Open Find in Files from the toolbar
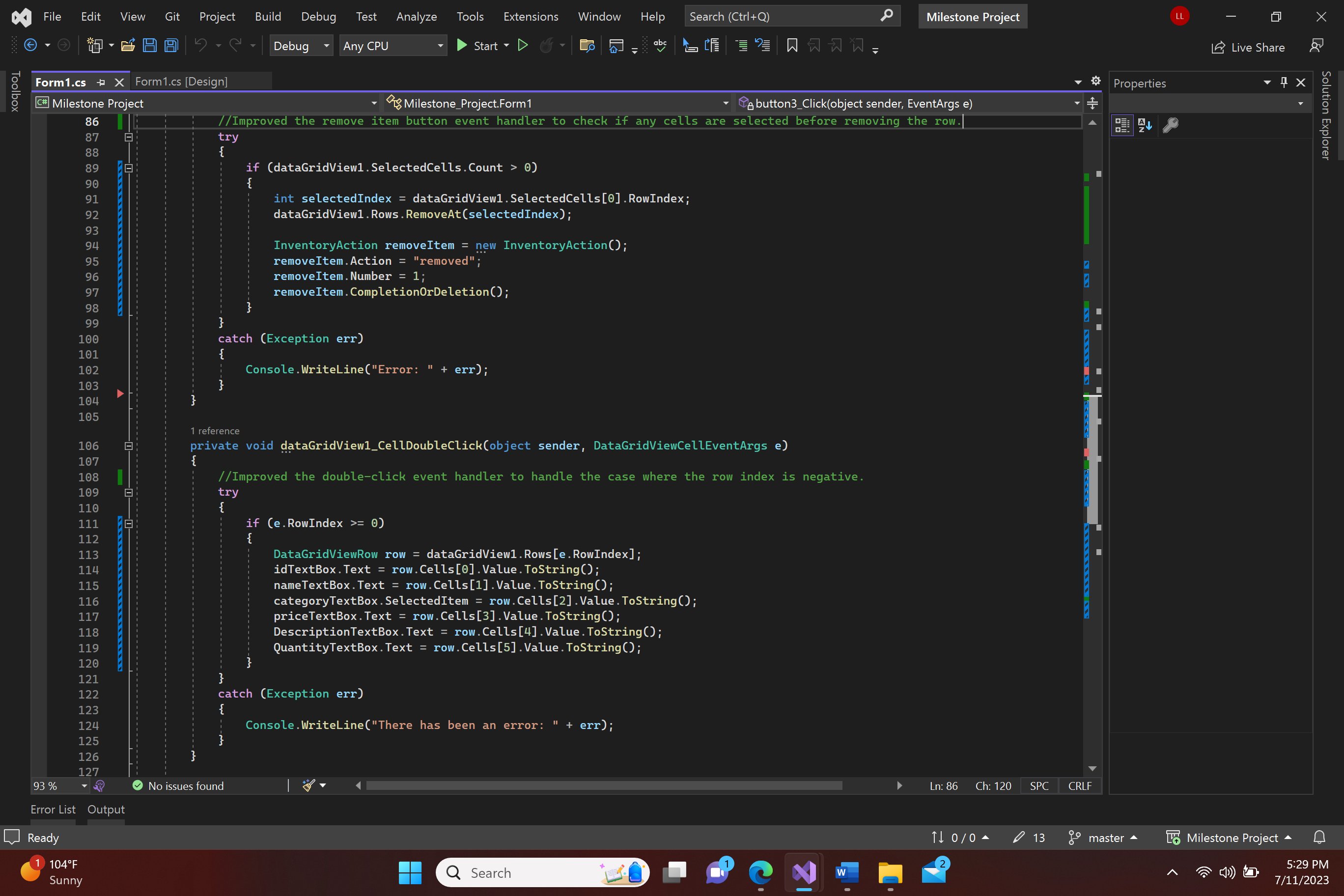1344x896 pixels. point(587,46)
